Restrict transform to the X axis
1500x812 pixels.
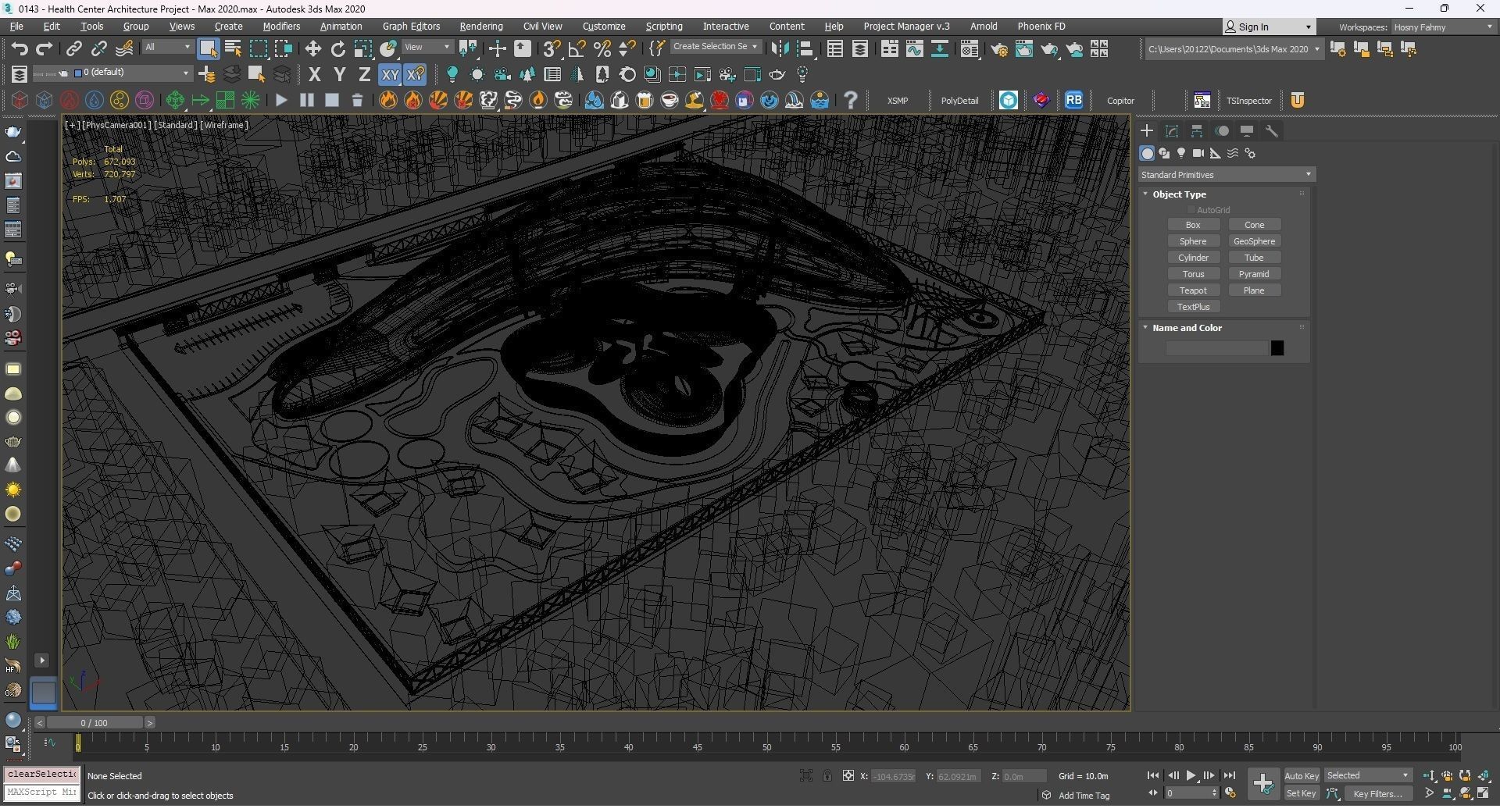(x=315, y=75)
